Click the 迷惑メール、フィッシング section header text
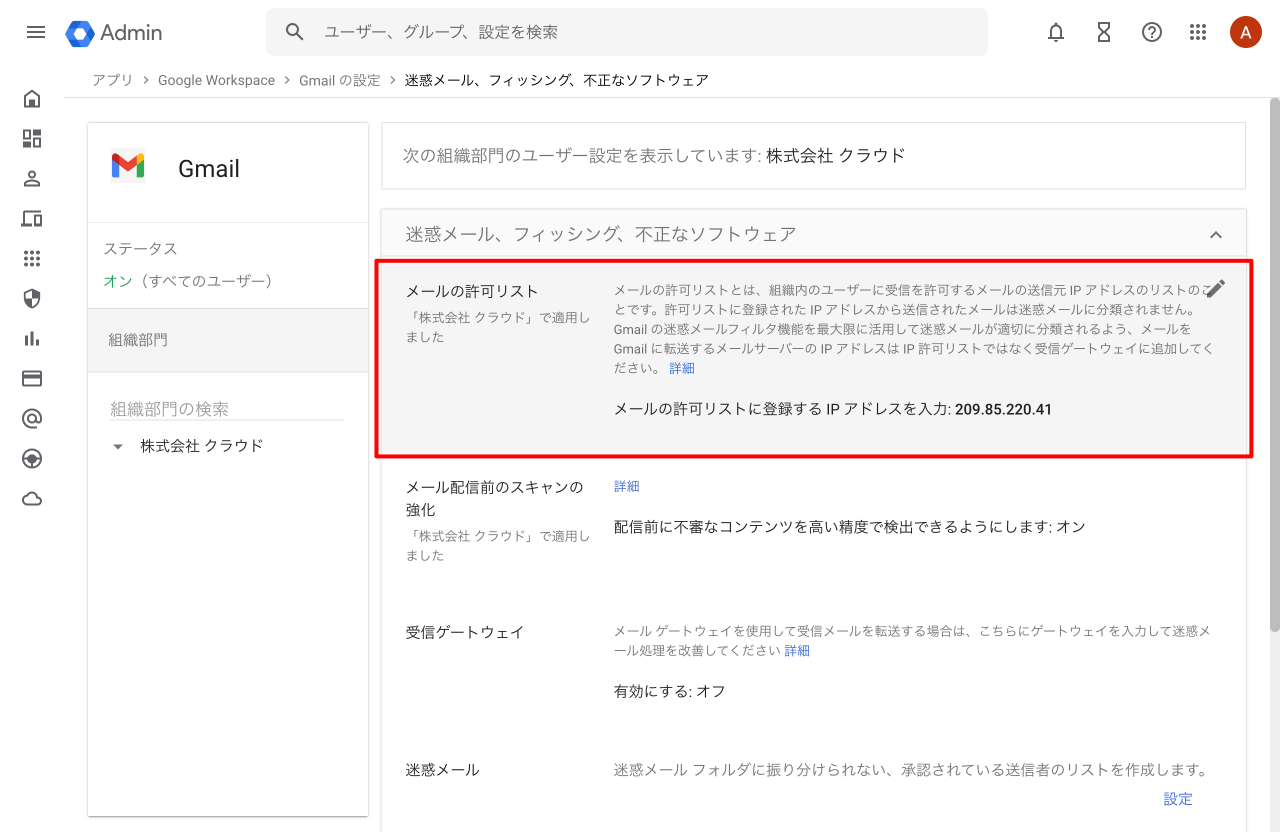This screenshot has height=832, width=1280. (x=601, y=234)
